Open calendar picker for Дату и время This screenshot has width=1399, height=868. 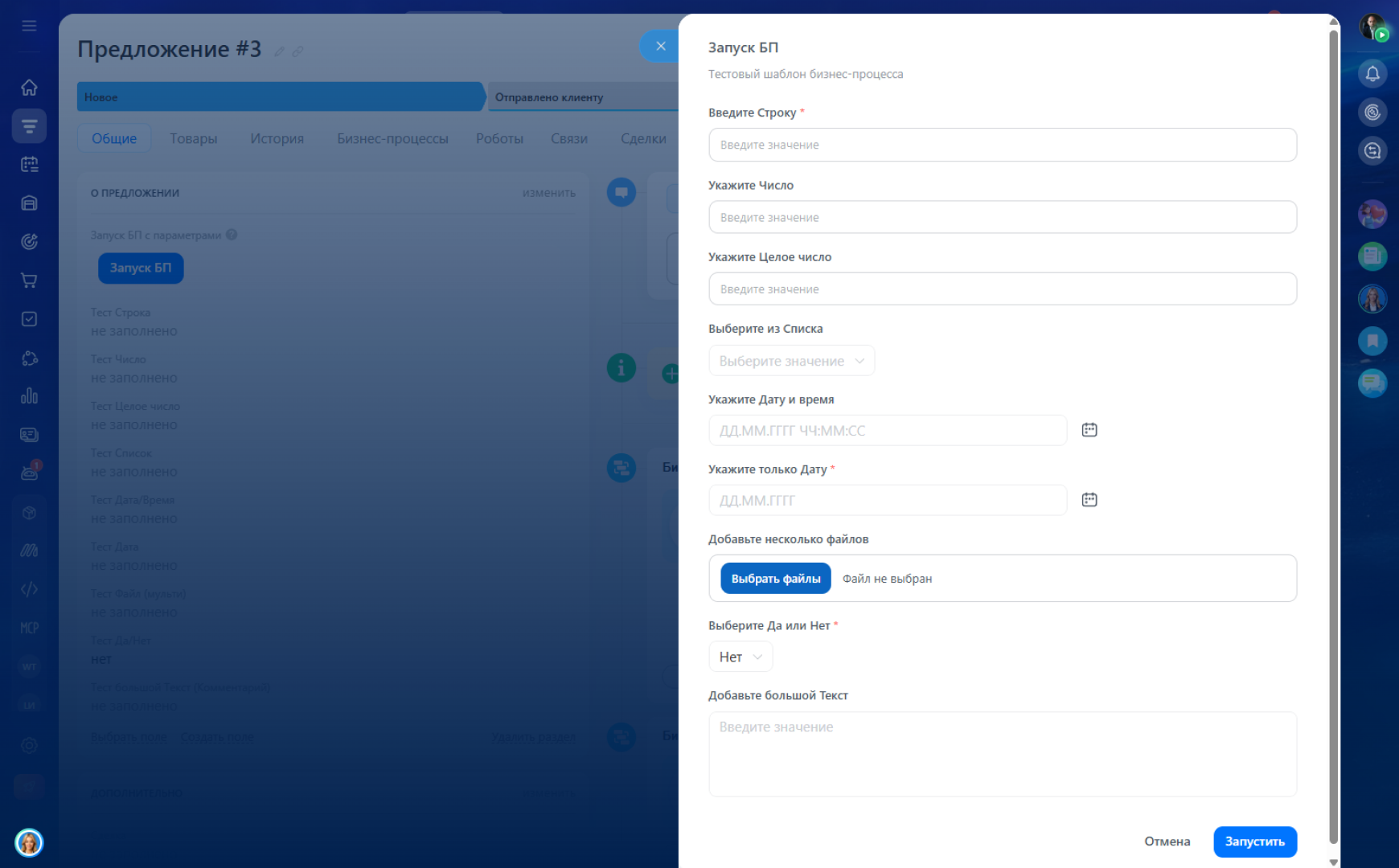tap(1089, 430)
